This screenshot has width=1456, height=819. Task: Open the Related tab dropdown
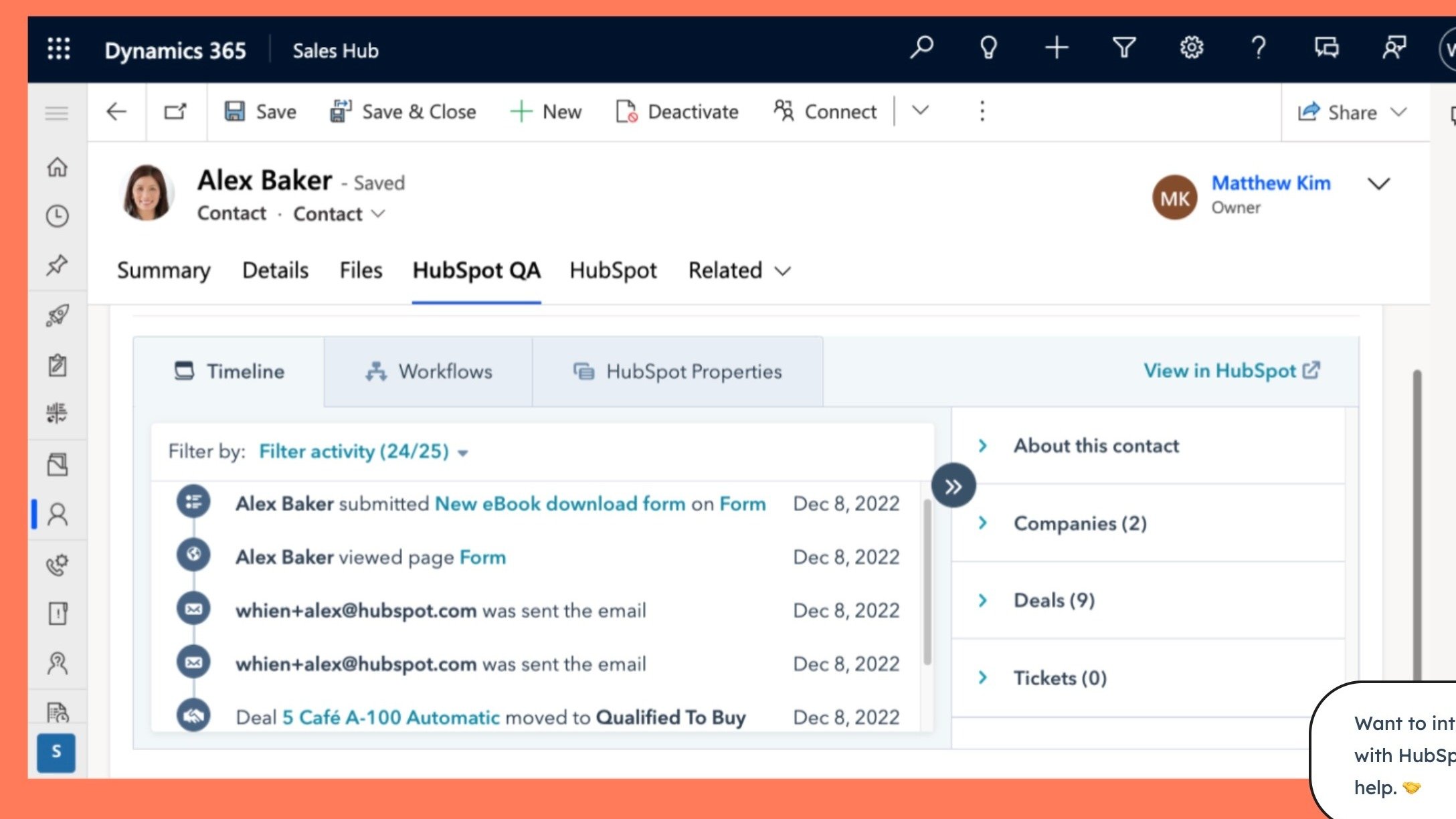click(x=739, y=270)
